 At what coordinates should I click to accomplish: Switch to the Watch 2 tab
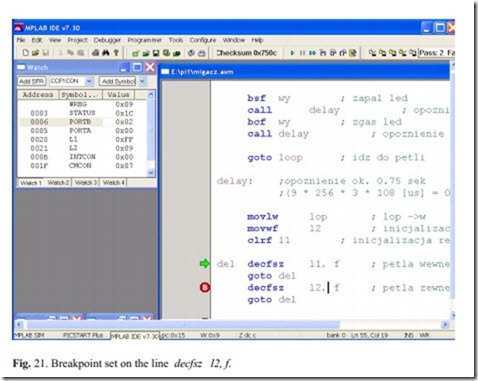pos(58,183)
